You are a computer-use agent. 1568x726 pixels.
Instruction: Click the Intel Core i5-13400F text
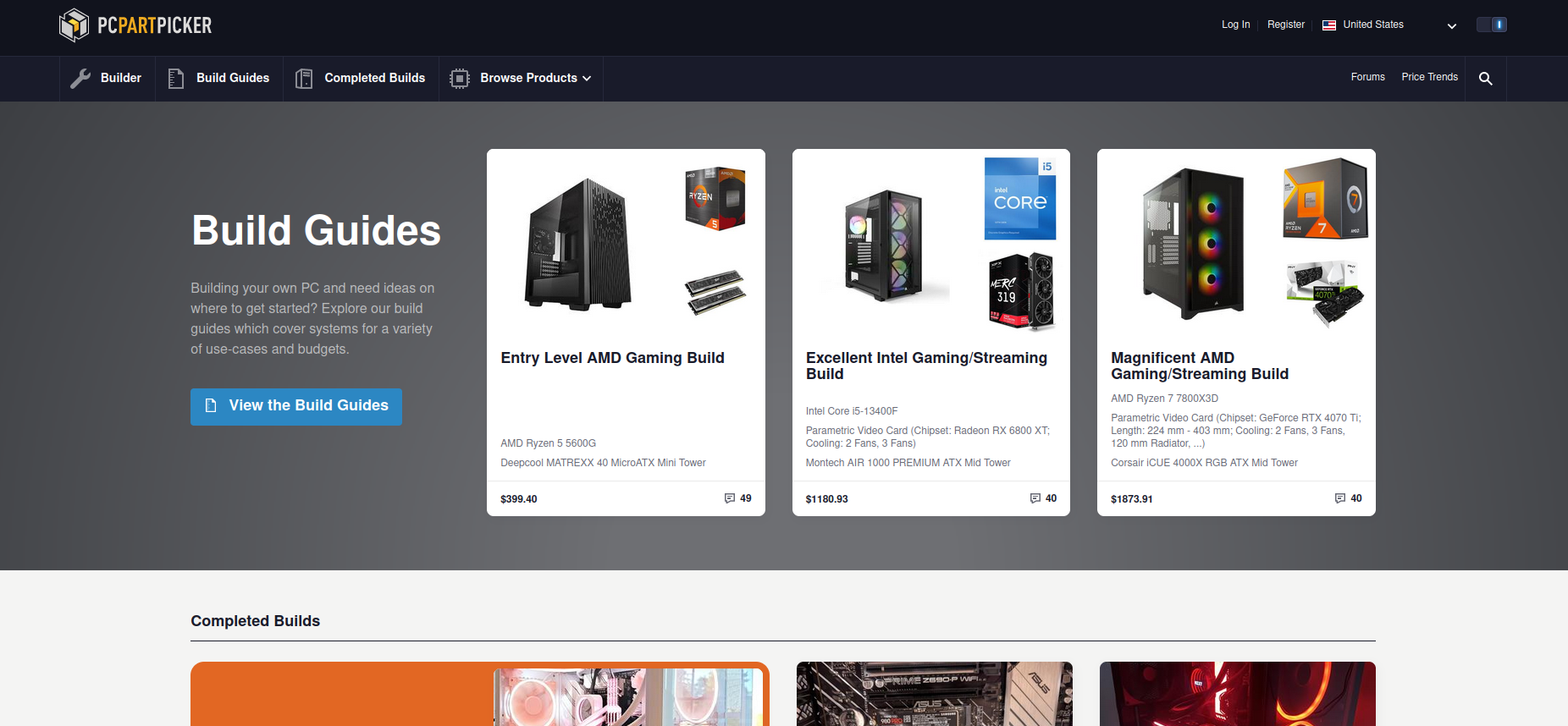click(851, 411)
